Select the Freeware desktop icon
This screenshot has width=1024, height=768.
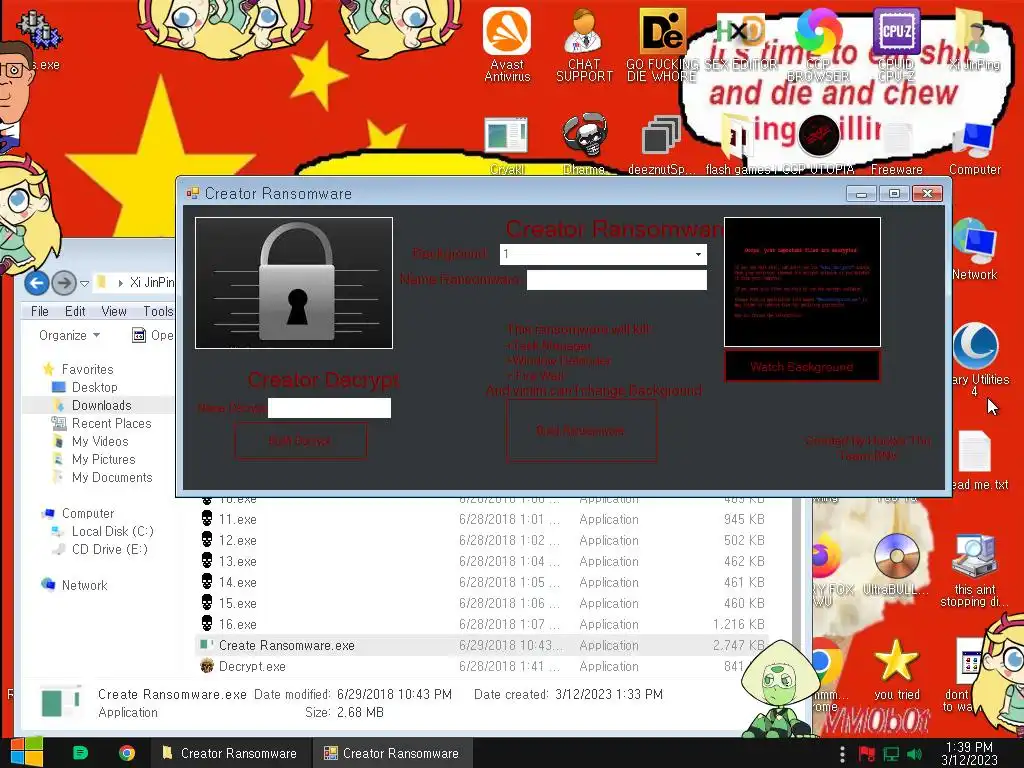coord(897,145)
